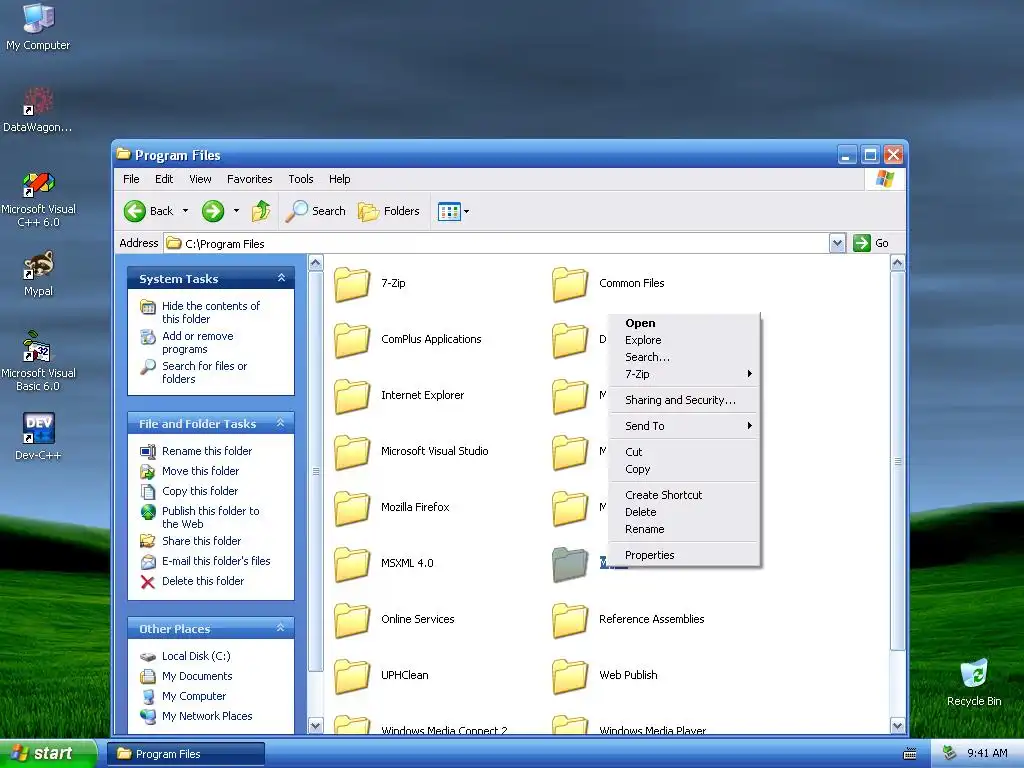The width and height of the screenshot is (1024, 768).
Task: Open the Views icon in toolbar
Action: [449, 212]
